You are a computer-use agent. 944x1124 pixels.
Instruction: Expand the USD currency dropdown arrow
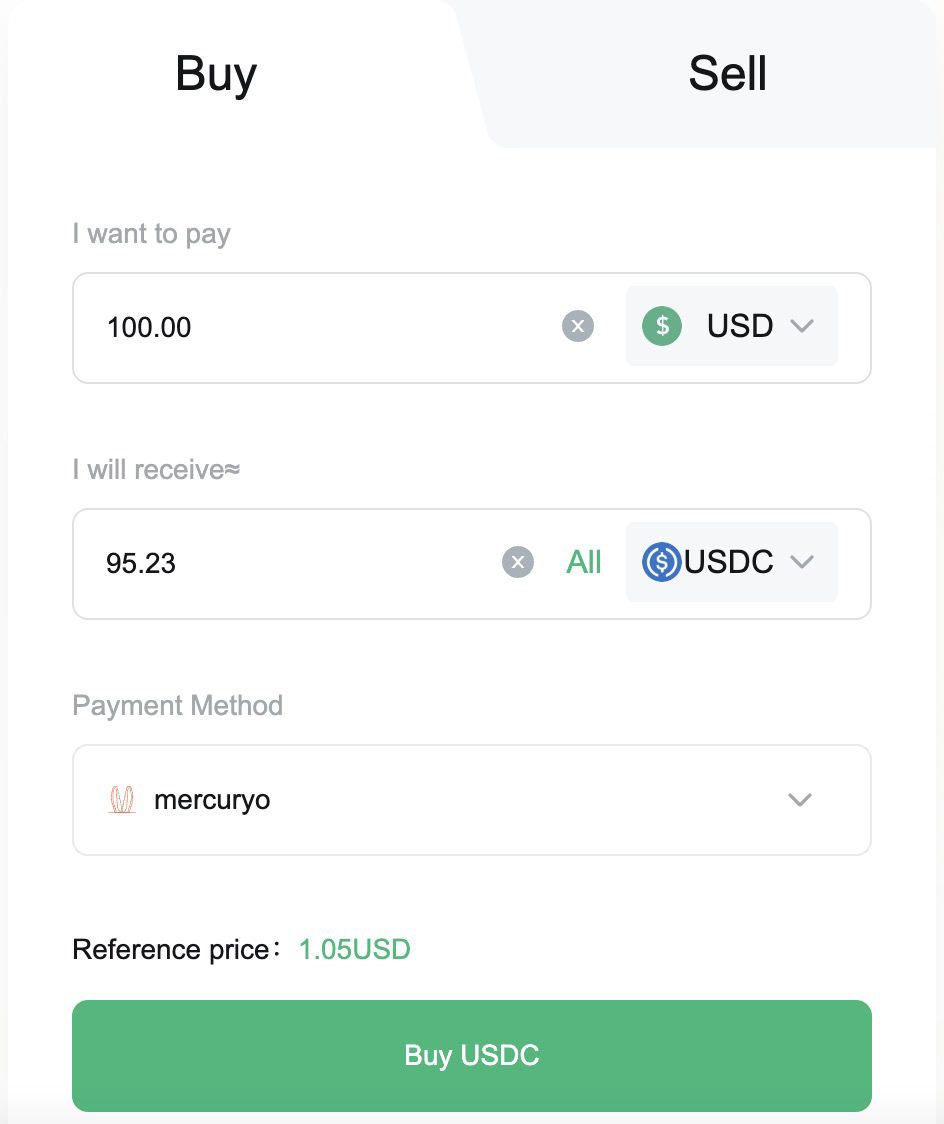tap(802, 326)
